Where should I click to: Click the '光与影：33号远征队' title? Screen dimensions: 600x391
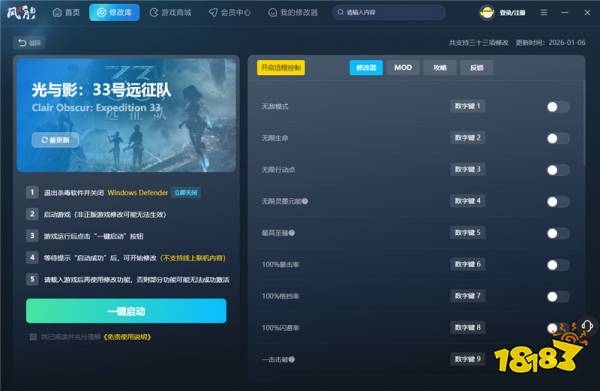point(101,90)
